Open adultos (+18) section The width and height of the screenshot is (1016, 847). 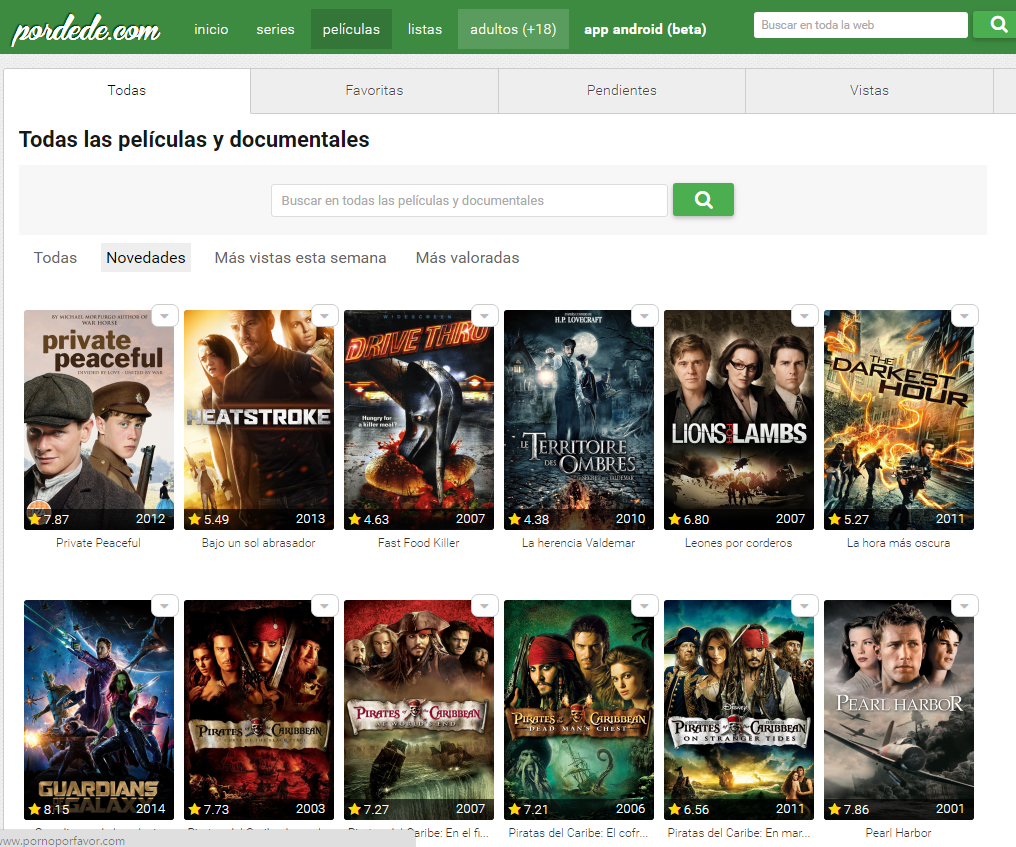pos(513,29)
